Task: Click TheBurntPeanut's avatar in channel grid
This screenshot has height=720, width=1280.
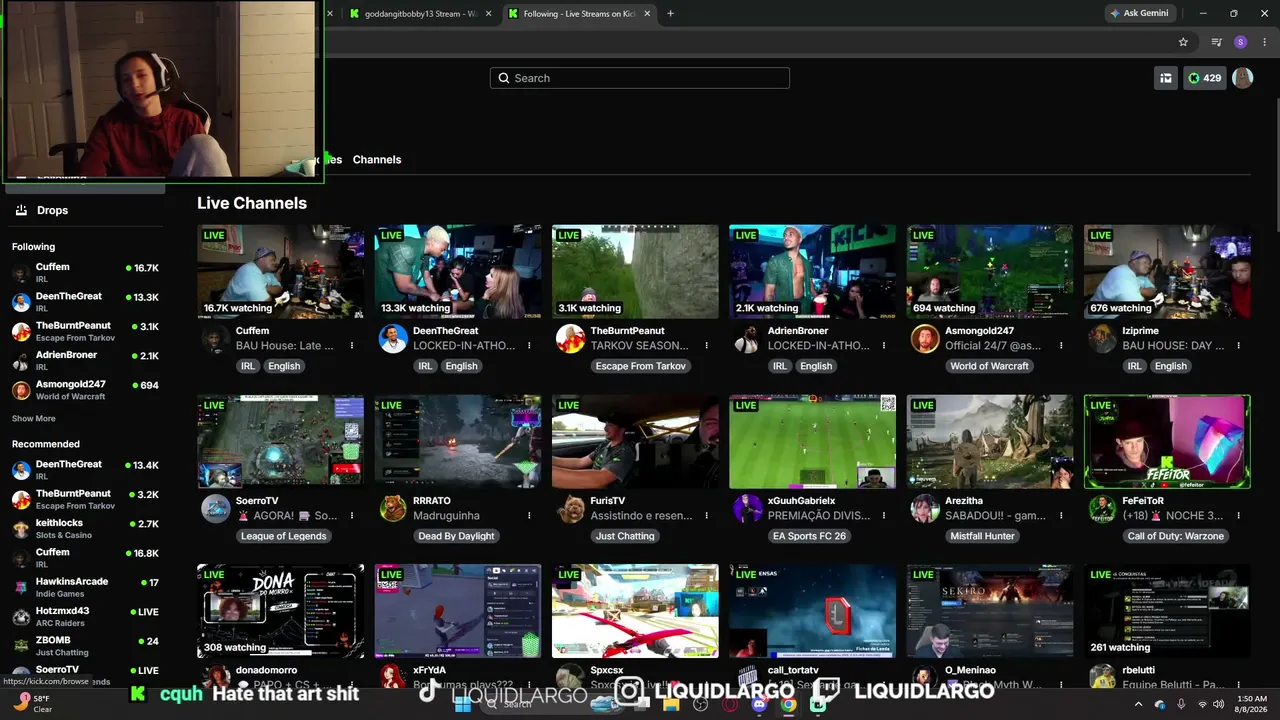Action: pos(570,339)
